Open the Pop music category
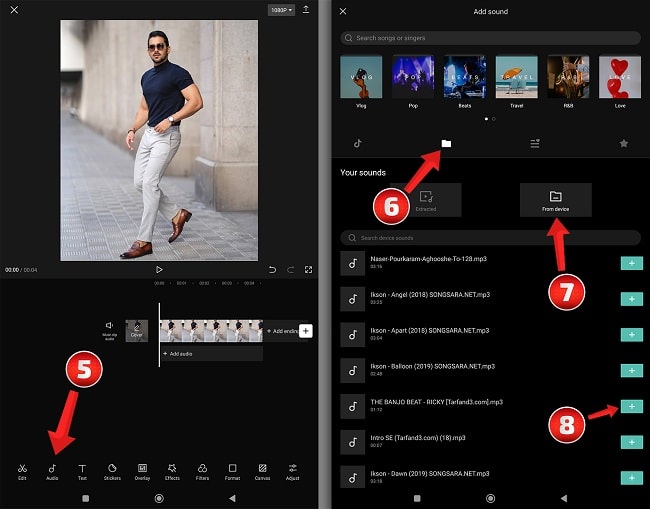This screenshot has width=650, height=509. 413,82
